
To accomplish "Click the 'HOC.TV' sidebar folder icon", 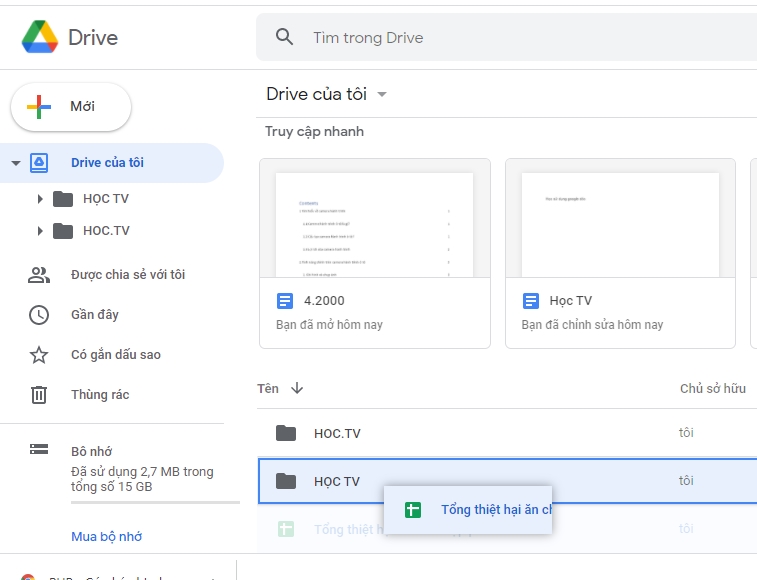I will 63,231.
